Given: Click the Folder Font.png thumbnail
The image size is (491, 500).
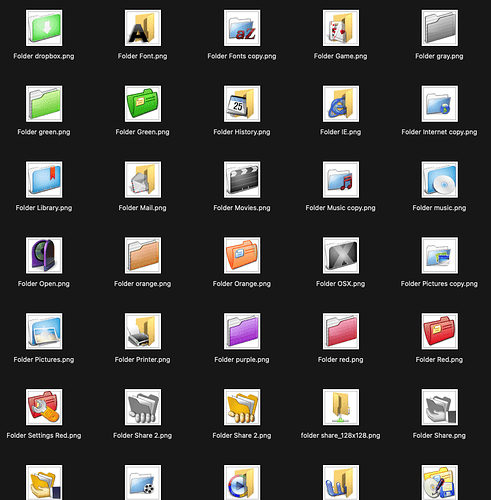Looking at the screenshot, I should (143, 28).
